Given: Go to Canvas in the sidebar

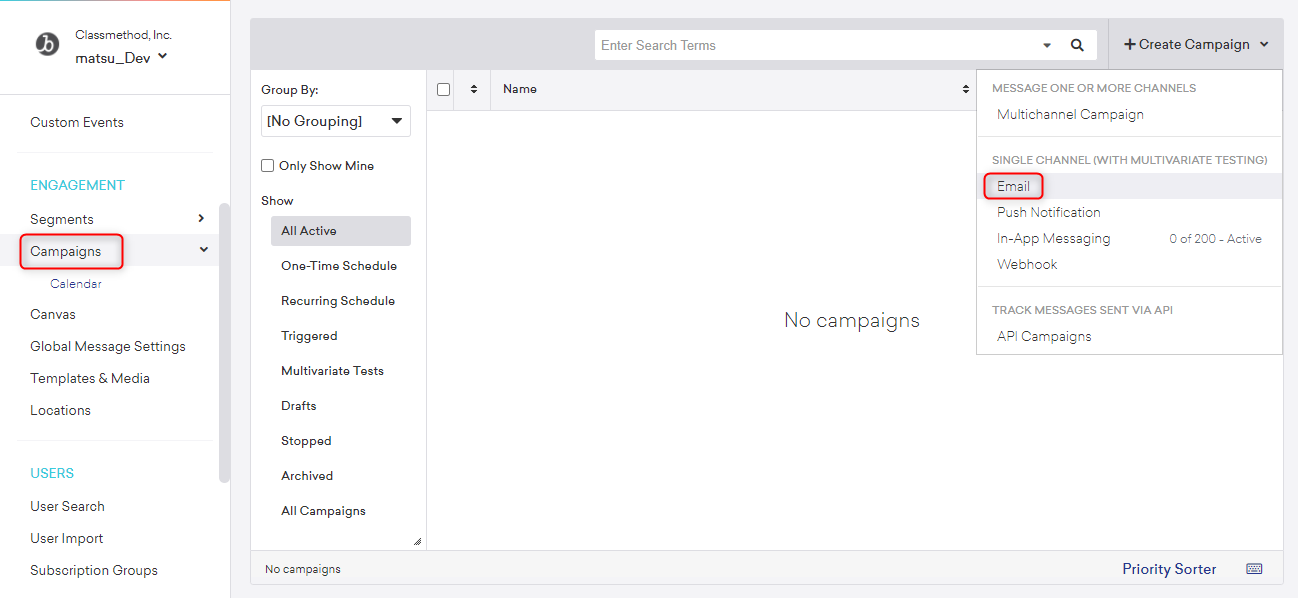Looking at the screenshot, I should (x=53, y=314).
